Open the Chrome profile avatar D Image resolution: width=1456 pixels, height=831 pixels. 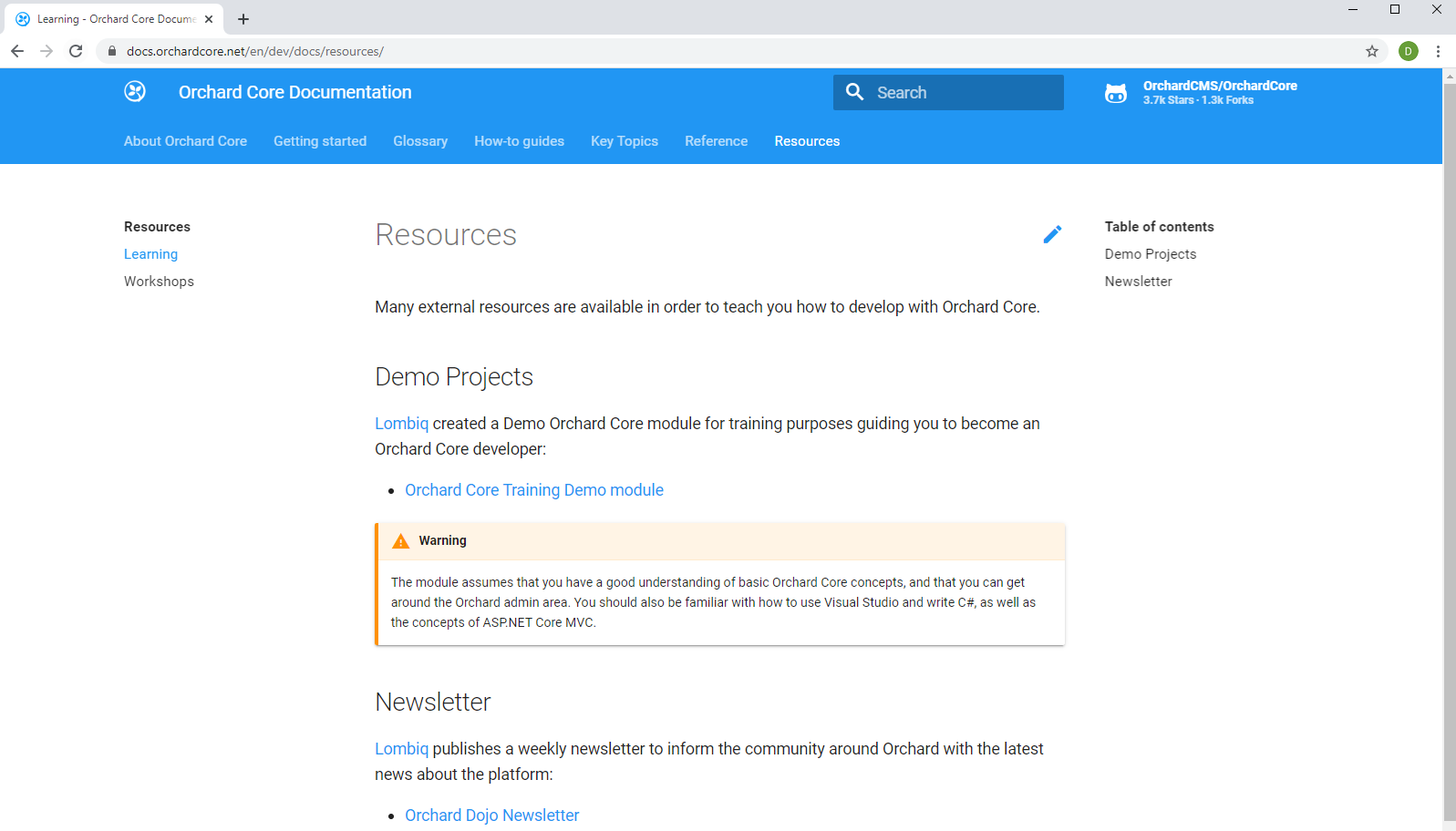click(1409, 51)
